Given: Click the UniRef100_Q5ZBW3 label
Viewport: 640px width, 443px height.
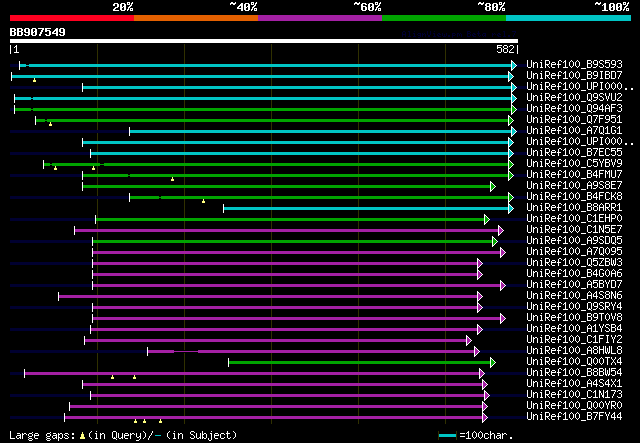Looking at the screenshot, I should [574, 263].
